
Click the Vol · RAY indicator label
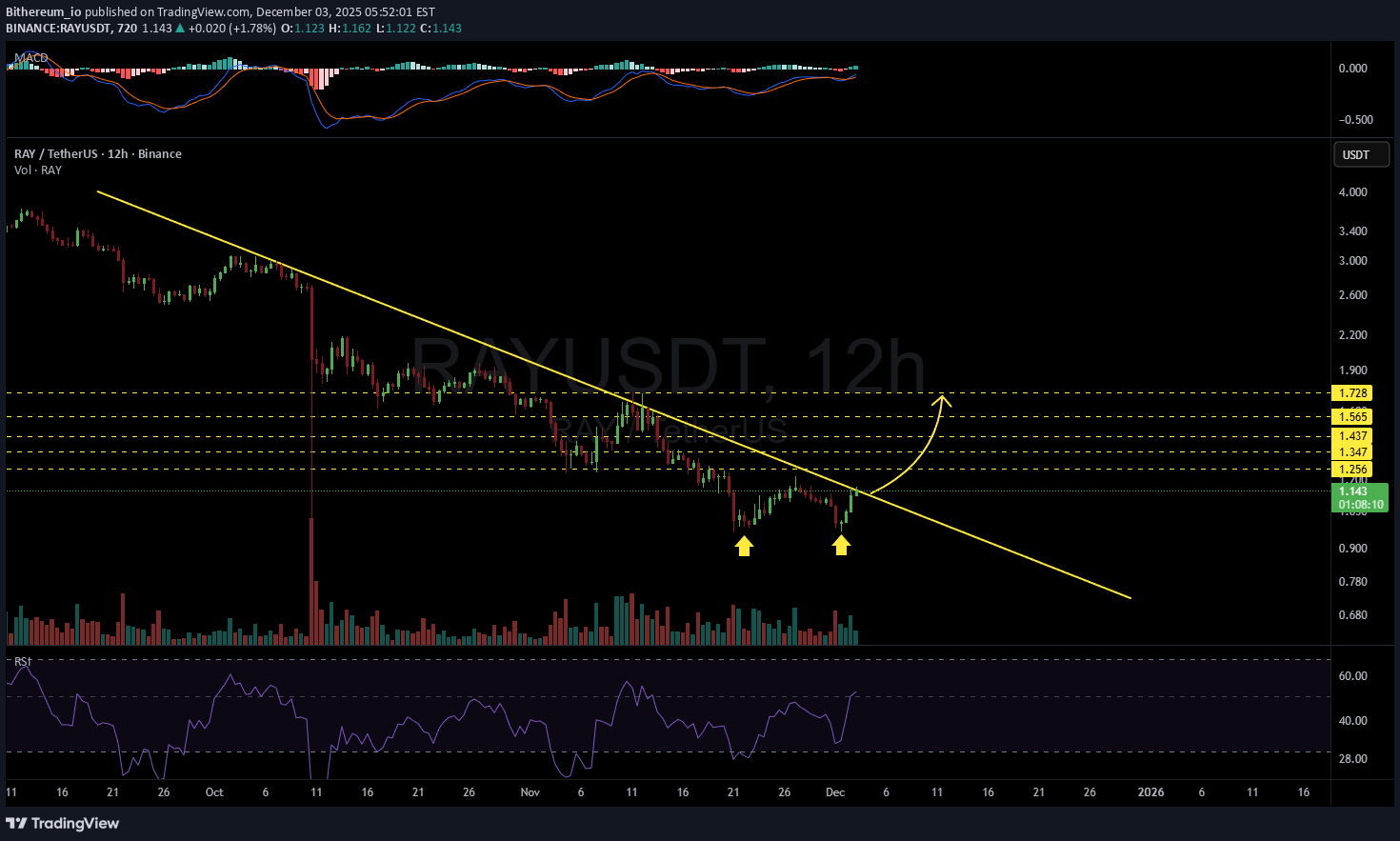click(38, 170)
